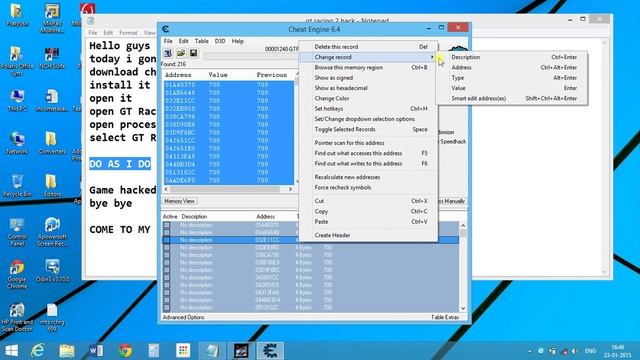The height and width of the screenshot is (360, 640).
Task: Choose Show as hexadecimal in context menu
Action: pyautogui.click(x=368, y=88)
